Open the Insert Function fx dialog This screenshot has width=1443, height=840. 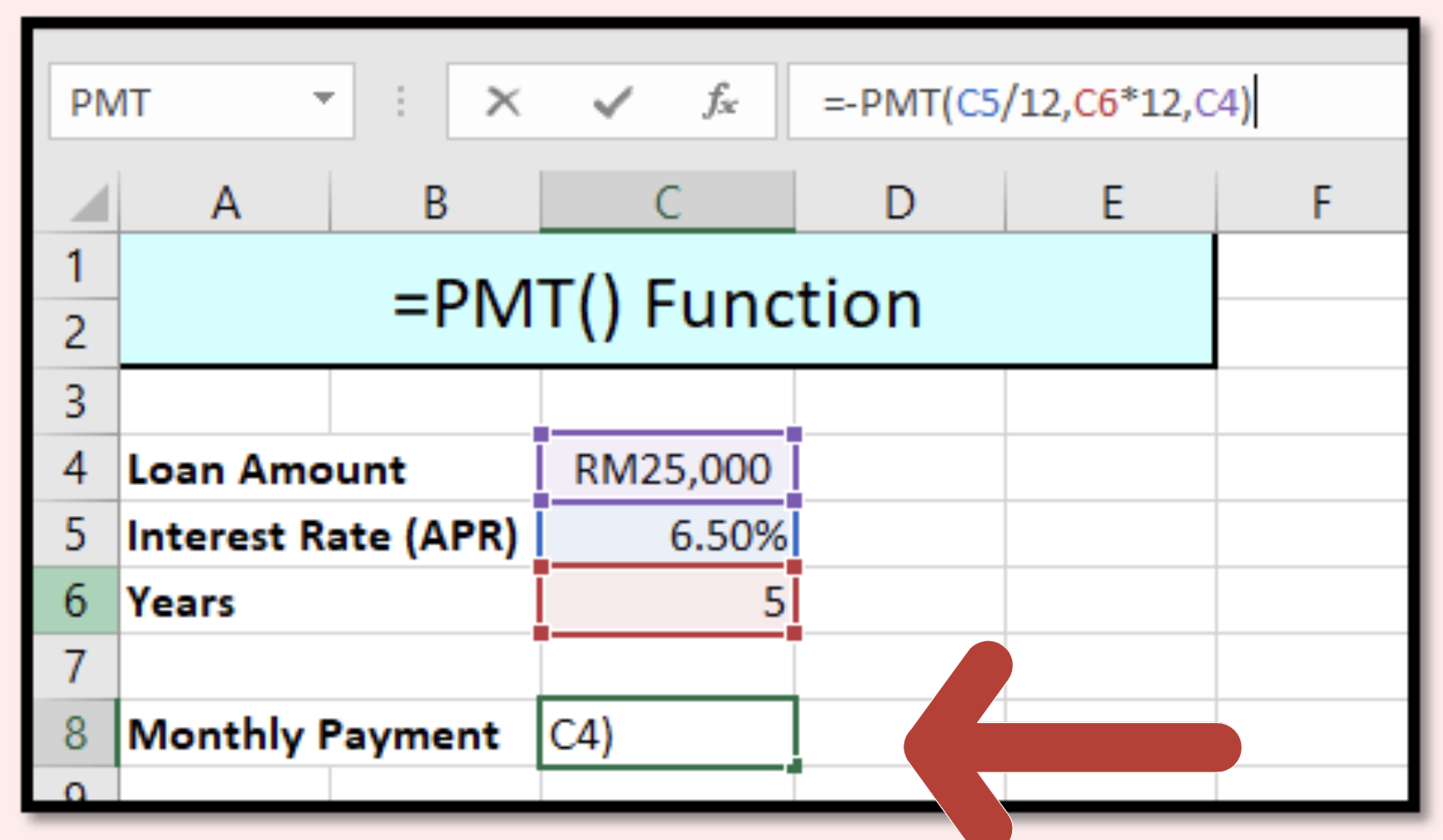720,102
